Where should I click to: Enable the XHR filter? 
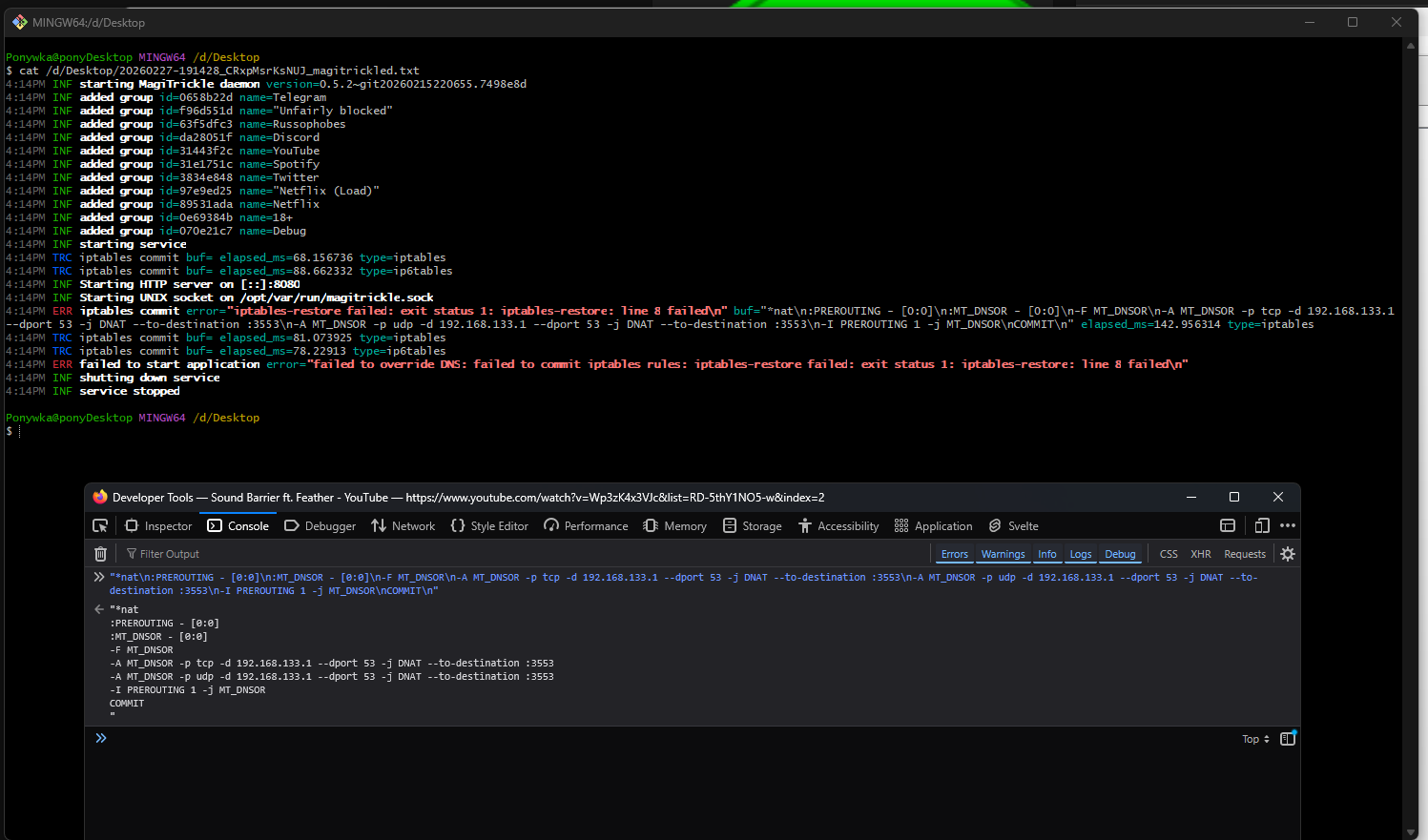pos(1200,554)
